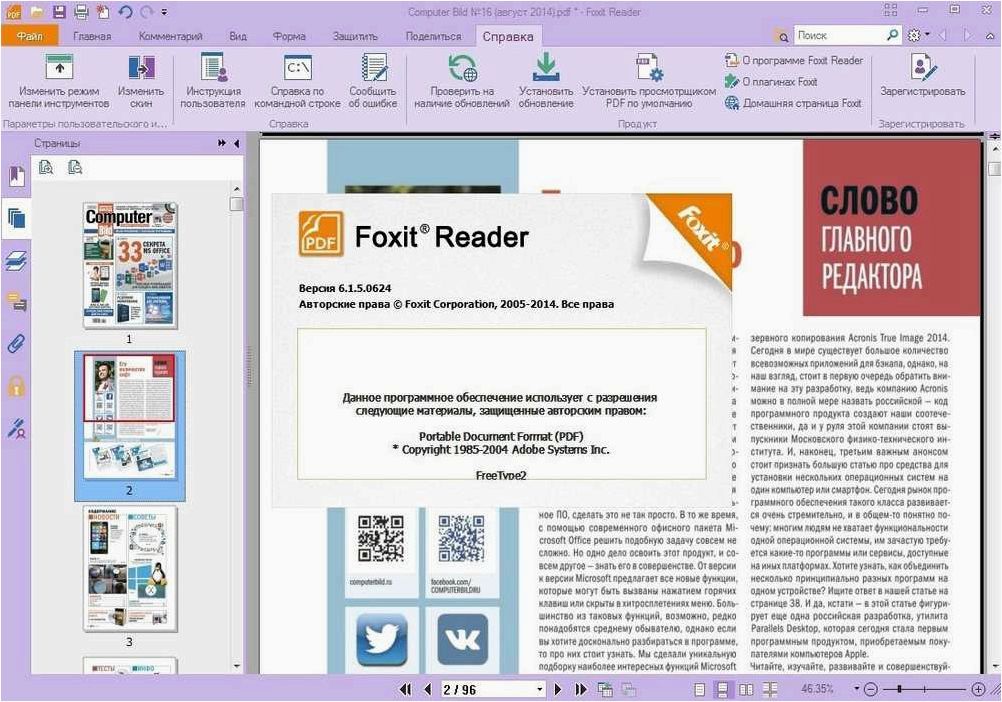Open the Layers panel in sidebar
The height and width of the screenshot is (702, 1002).
coord(16,261)
